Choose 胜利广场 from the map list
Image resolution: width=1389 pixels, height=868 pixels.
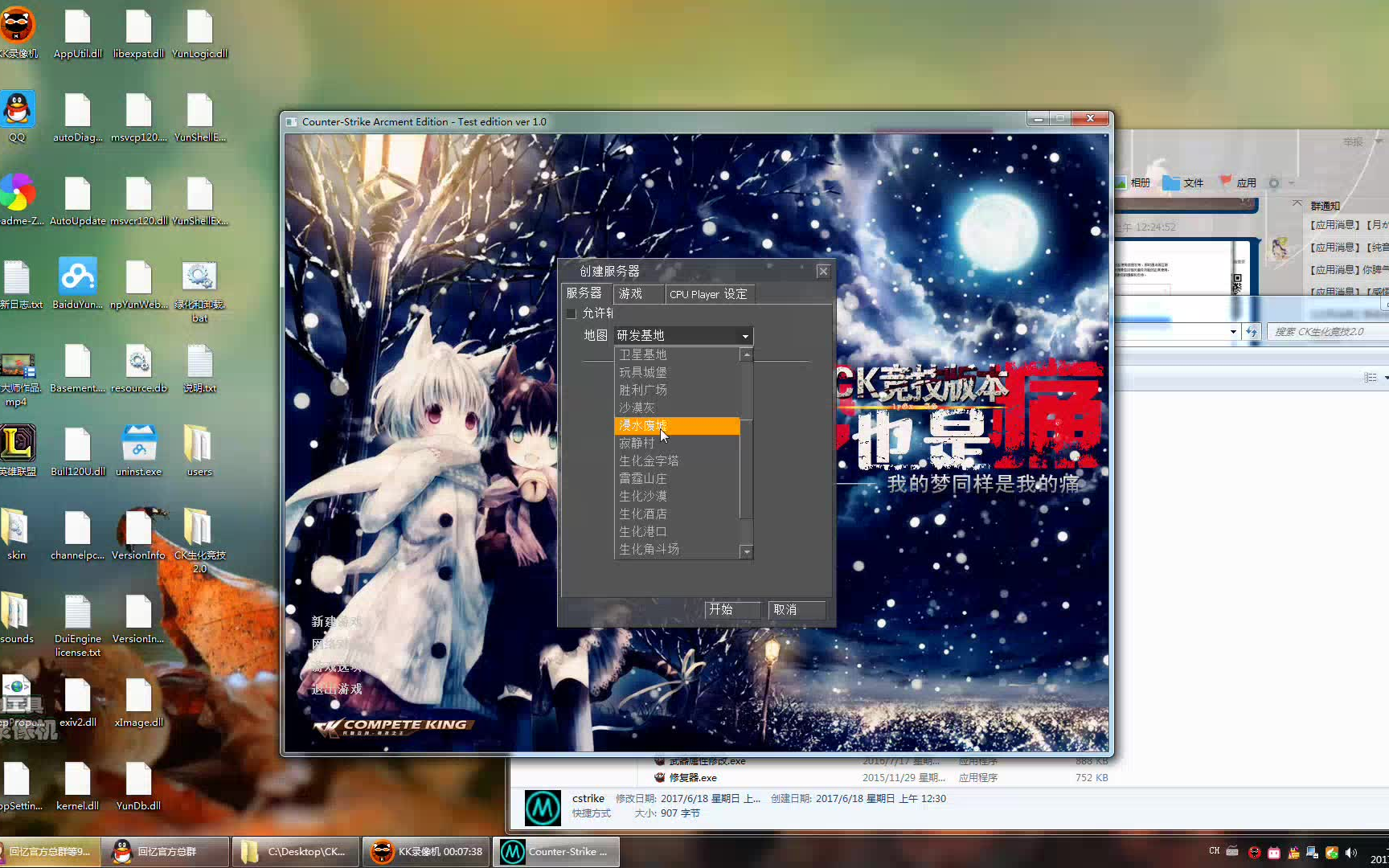(x=677, y=390)
